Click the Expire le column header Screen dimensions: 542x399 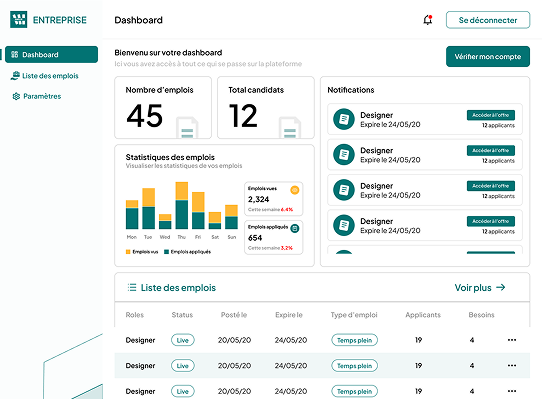click(x=289, y=315)
